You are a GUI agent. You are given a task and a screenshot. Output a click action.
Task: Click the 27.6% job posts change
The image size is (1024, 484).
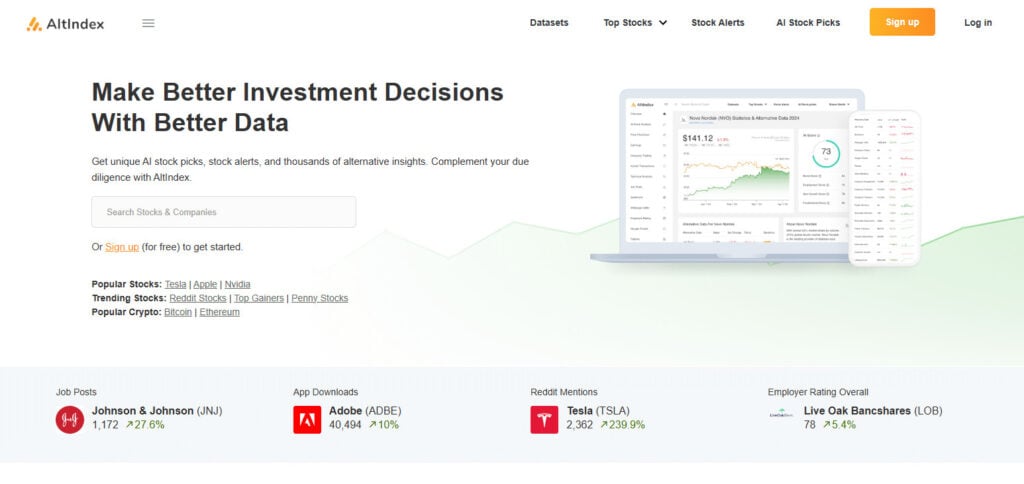pos(145,425)
